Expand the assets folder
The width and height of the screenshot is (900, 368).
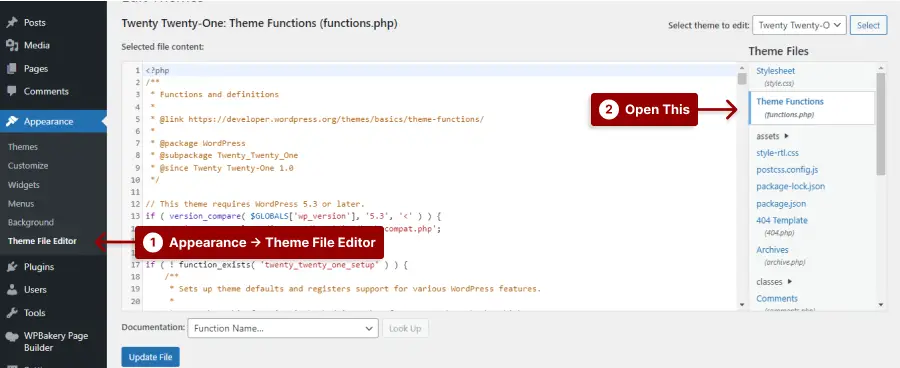tap(773, 136)
